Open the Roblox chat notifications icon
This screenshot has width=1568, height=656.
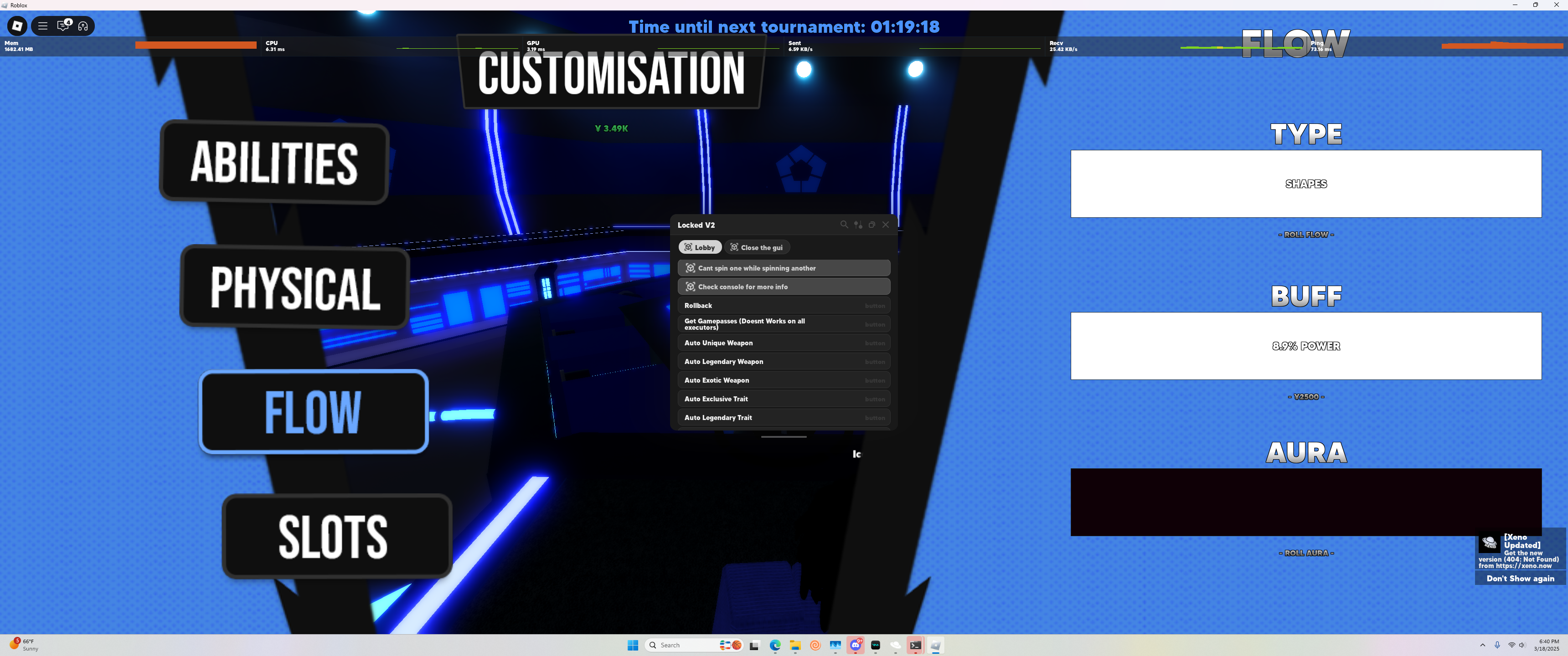click(x=63, y=26)
